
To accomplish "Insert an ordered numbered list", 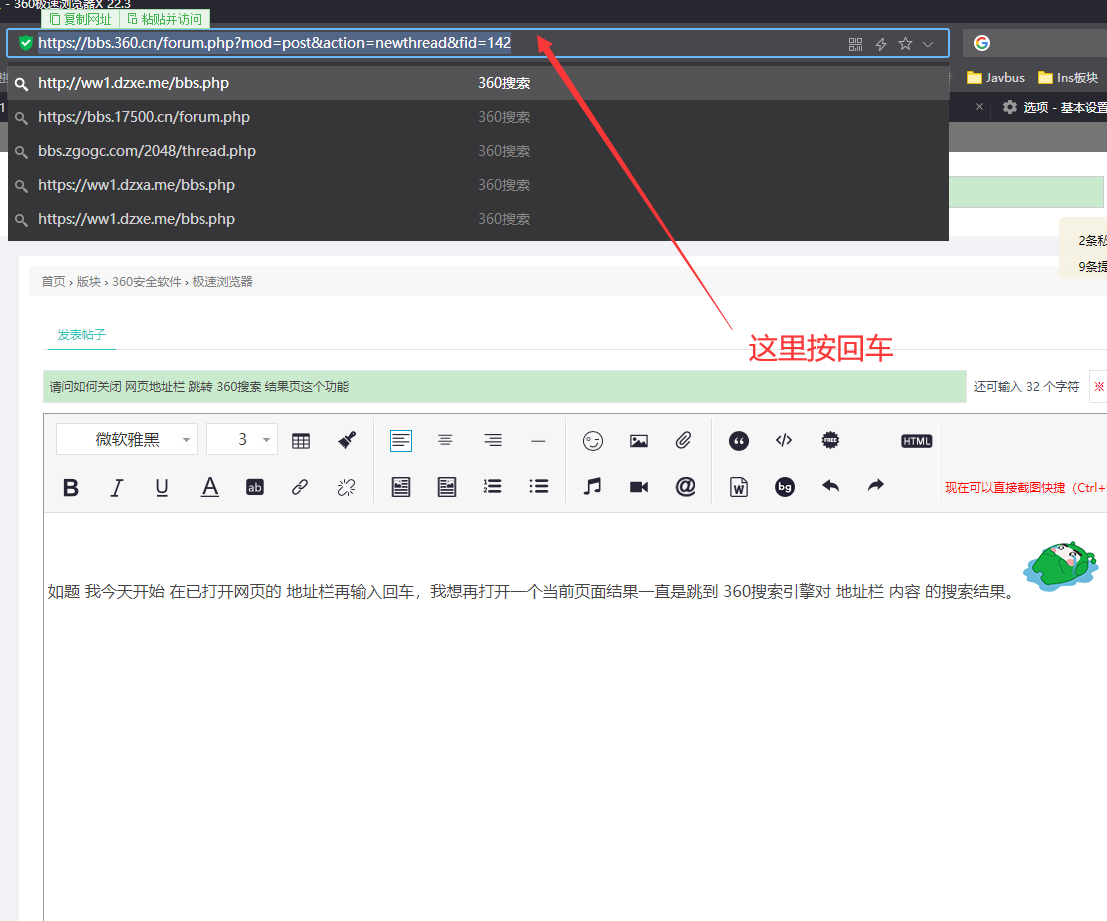I will coord(493,486).
